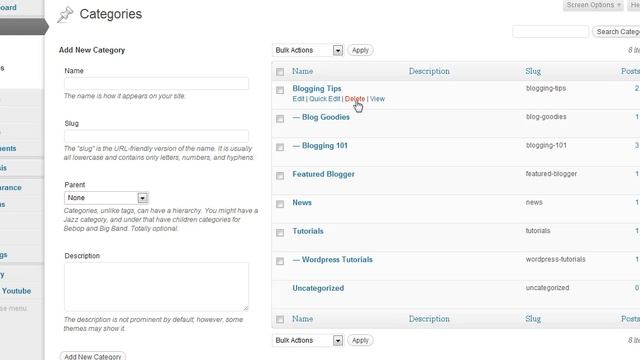640x360 pixels.
Task: Sort by bottom Slug column footer
Action: [x=533, y=319]
